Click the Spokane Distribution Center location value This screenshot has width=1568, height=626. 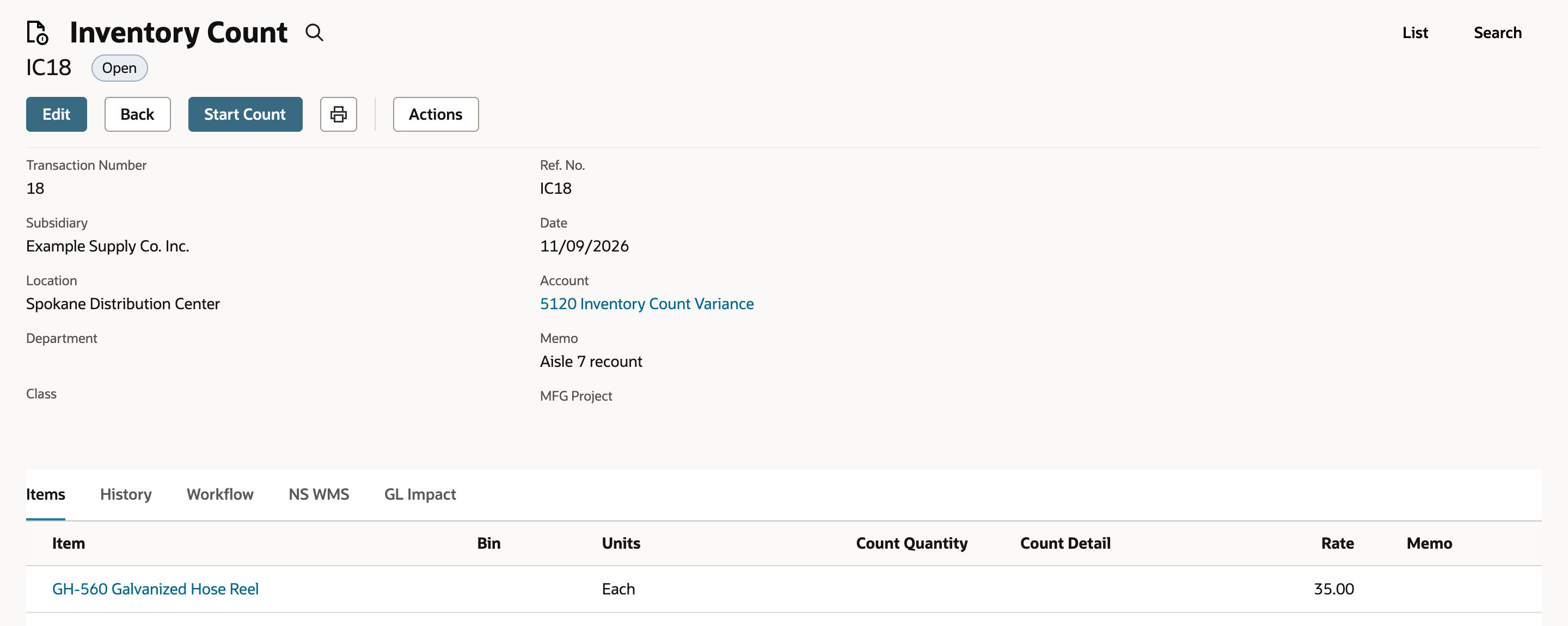pyautogui.click(x=123, y=304)
